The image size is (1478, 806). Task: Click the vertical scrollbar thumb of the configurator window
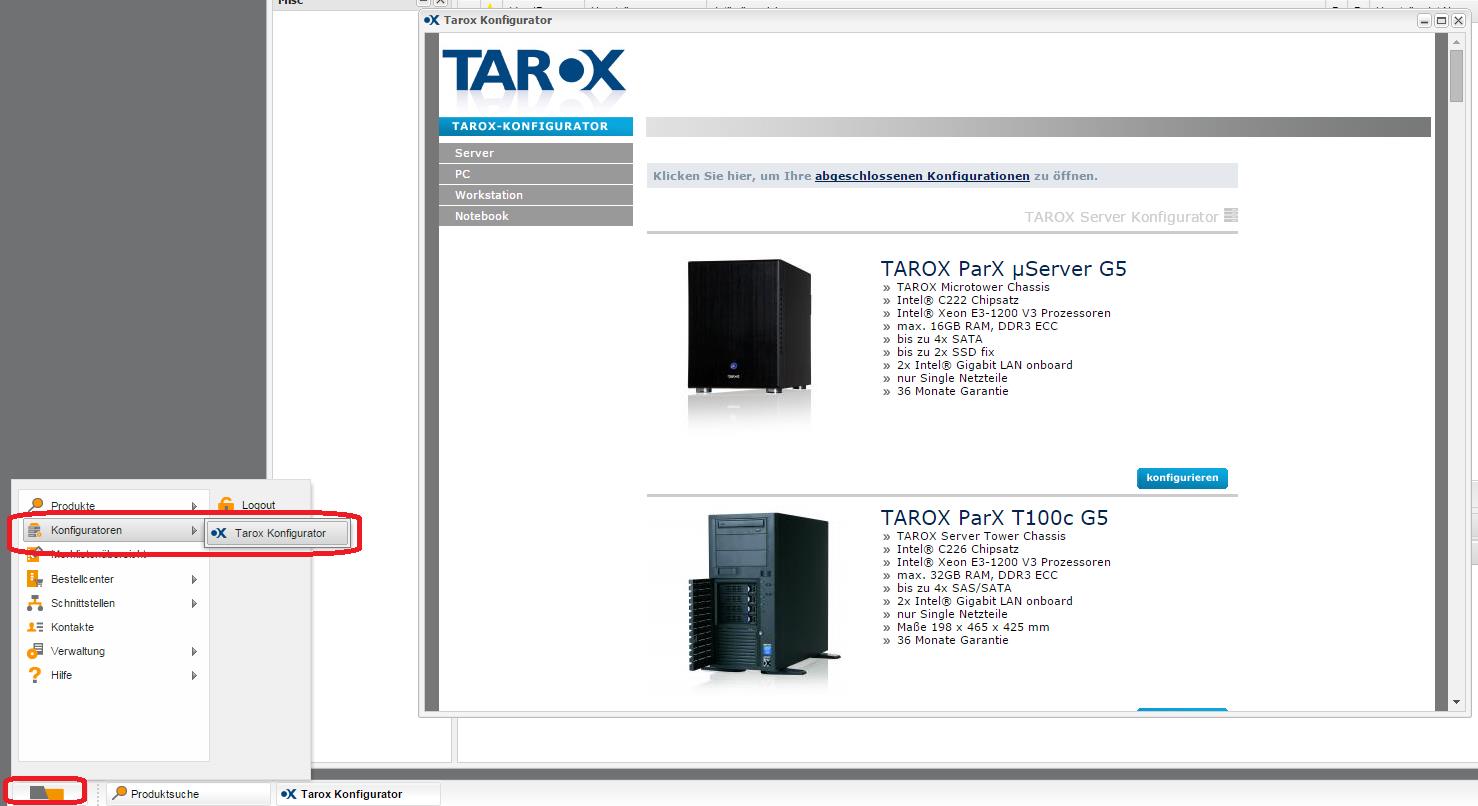1457,75
